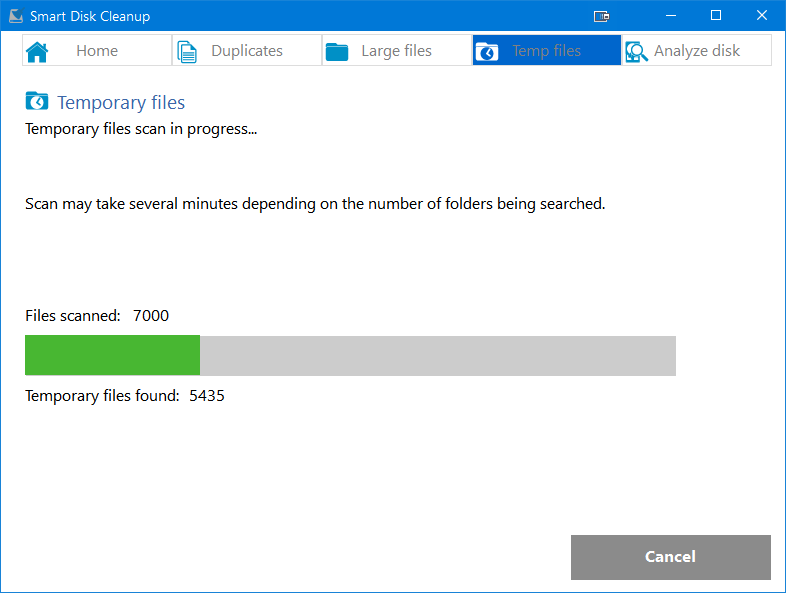786x593 pixels.
Task: Switch to the Duplicates tab
Action: point(247,50)
